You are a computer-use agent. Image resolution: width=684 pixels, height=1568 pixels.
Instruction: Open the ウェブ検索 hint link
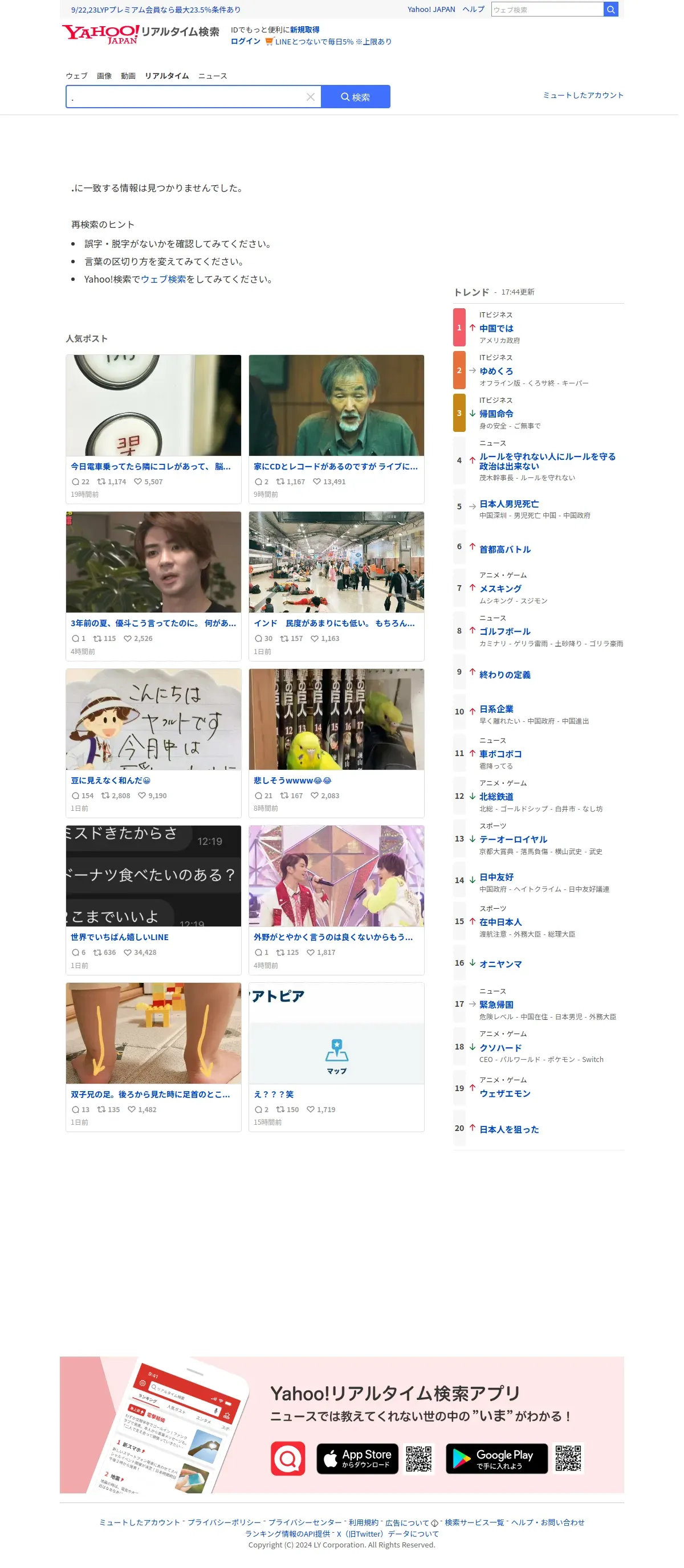click(x=163, y=279)
